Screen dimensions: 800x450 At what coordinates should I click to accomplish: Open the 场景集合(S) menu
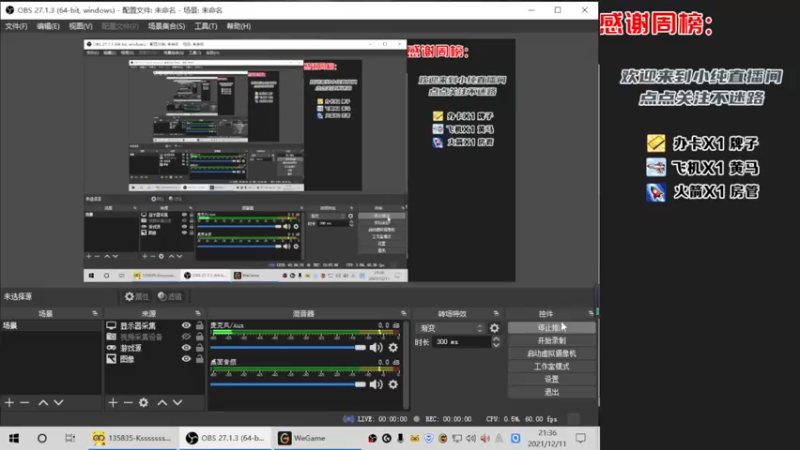tap(166, 26)
